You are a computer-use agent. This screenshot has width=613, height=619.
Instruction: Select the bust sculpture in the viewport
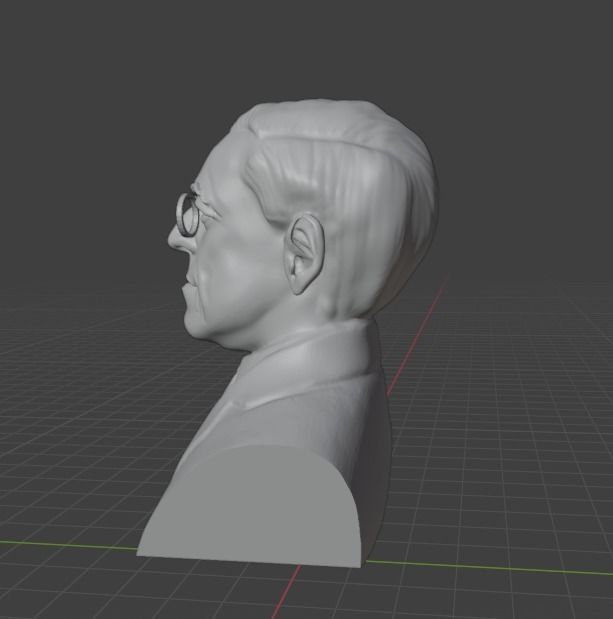coord(288,332)
